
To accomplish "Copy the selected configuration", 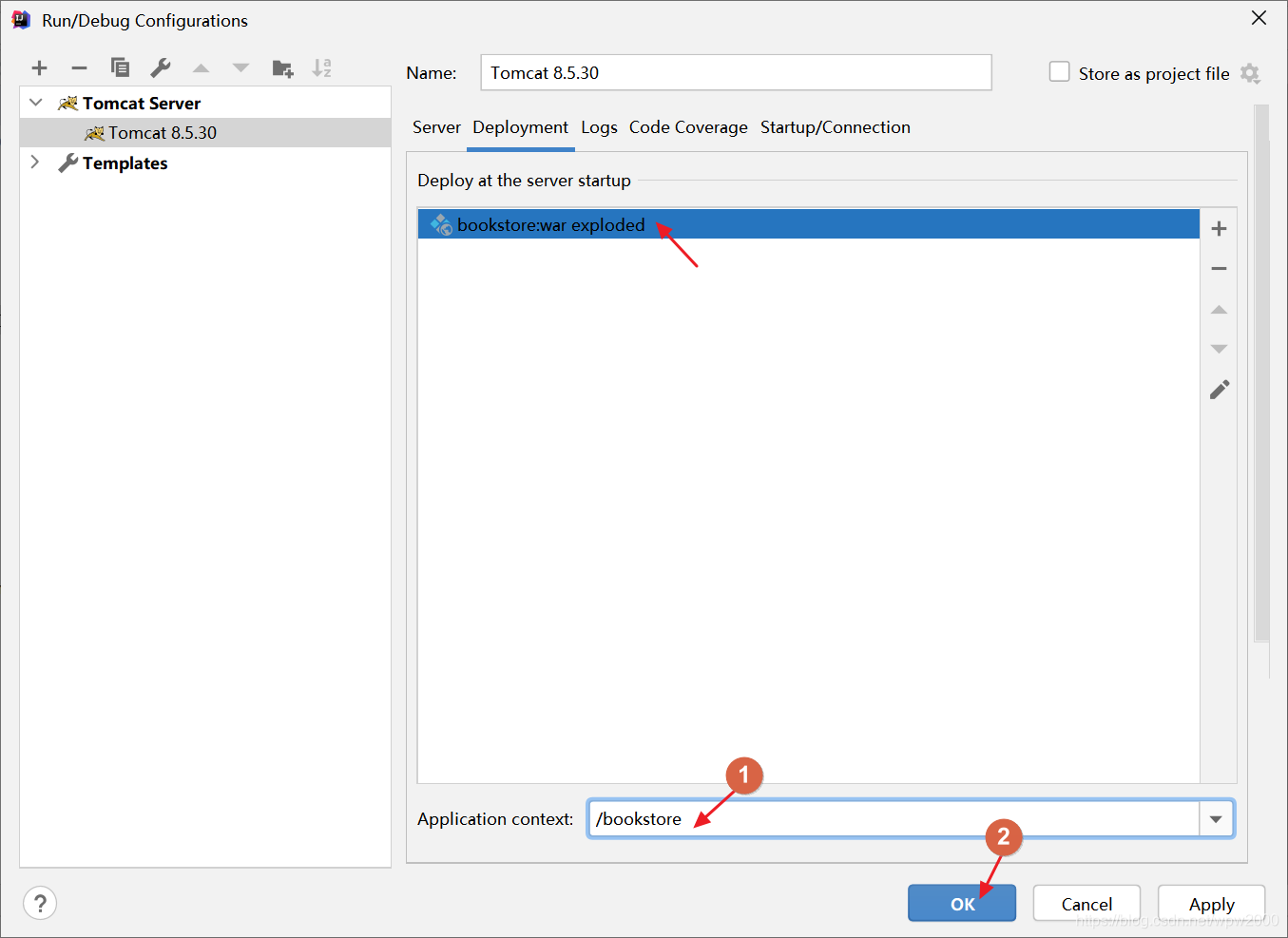I will (120, 67).
